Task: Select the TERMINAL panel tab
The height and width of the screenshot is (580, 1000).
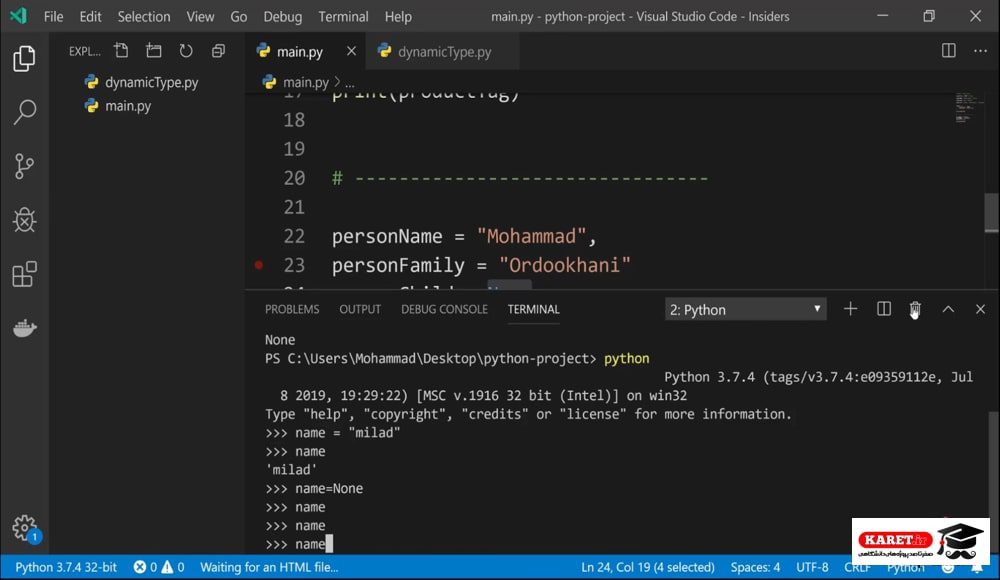Action: point(534,309)
